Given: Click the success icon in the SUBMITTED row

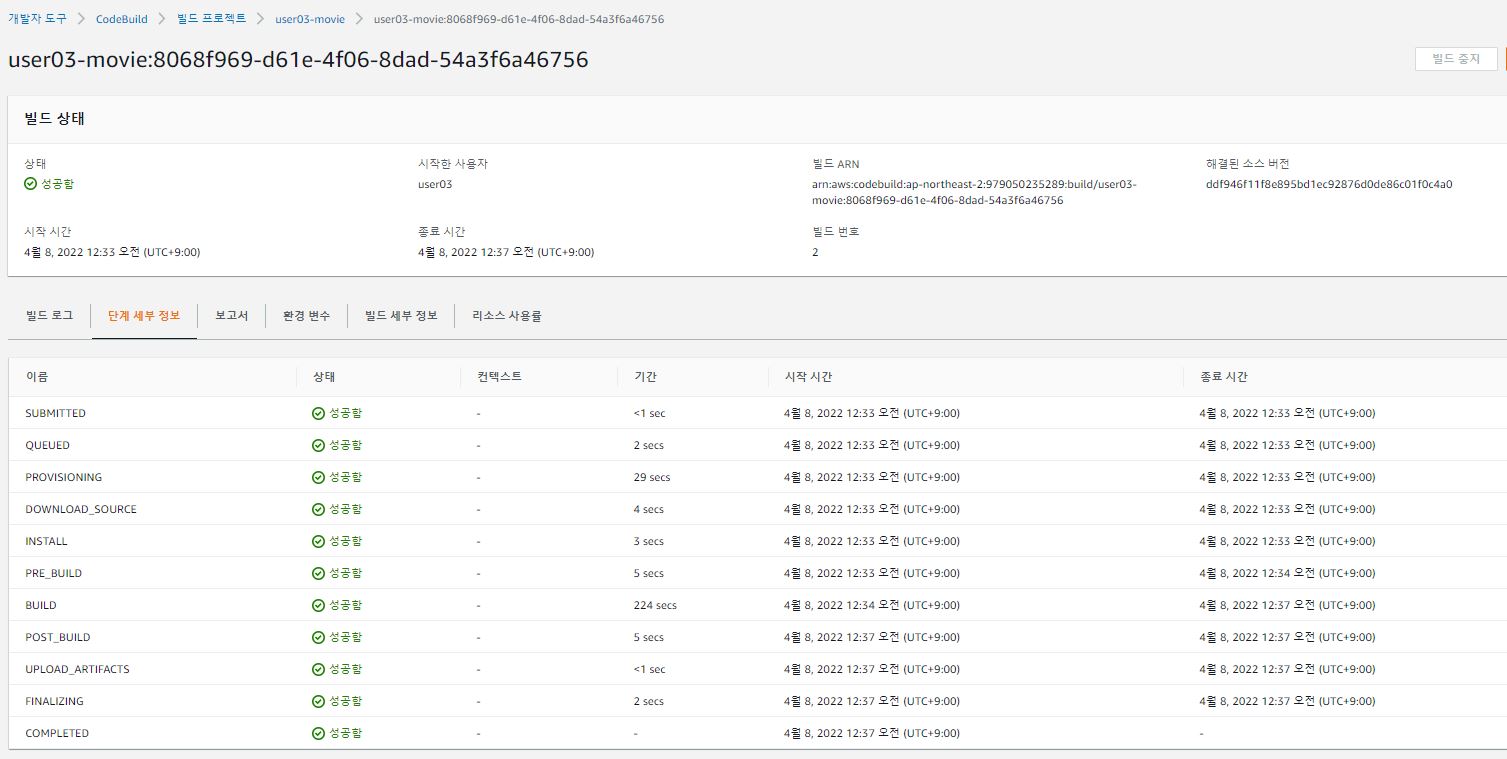Looking at the screenshot, I should click(x=318, y=413).
